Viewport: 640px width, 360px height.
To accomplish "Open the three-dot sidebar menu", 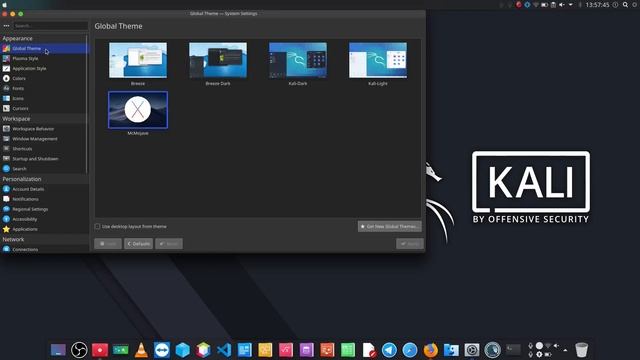I will (x=6, y=26).
